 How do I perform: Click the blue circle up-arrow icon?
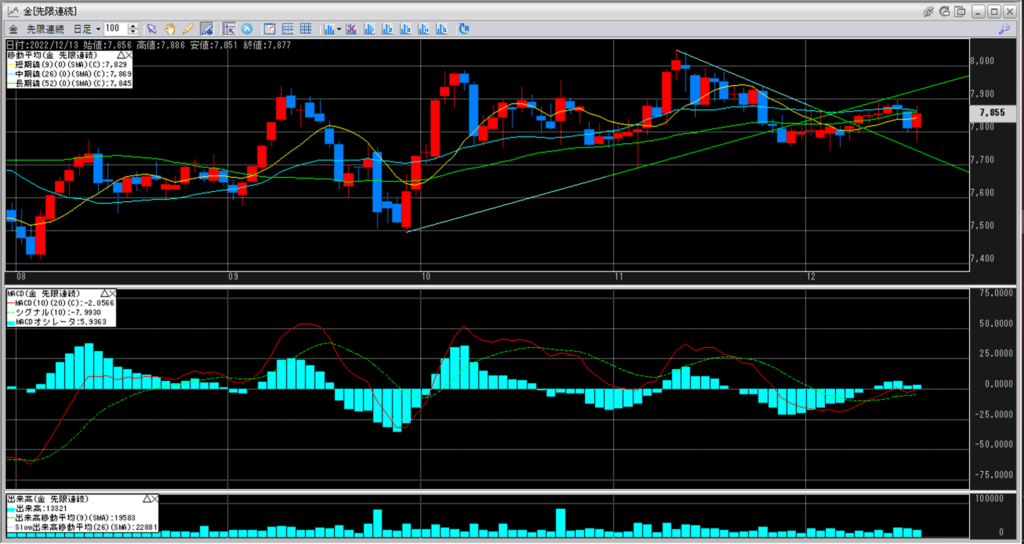[x=247, y=29]
